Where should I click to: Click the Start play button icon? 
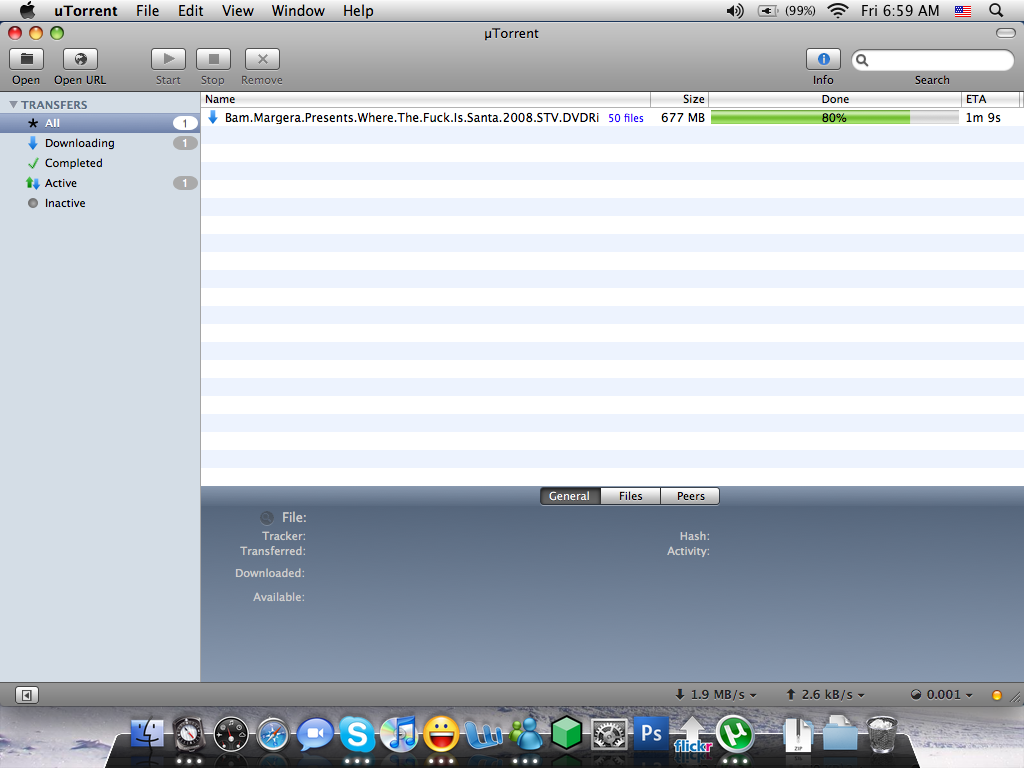(x=168, y=59)
